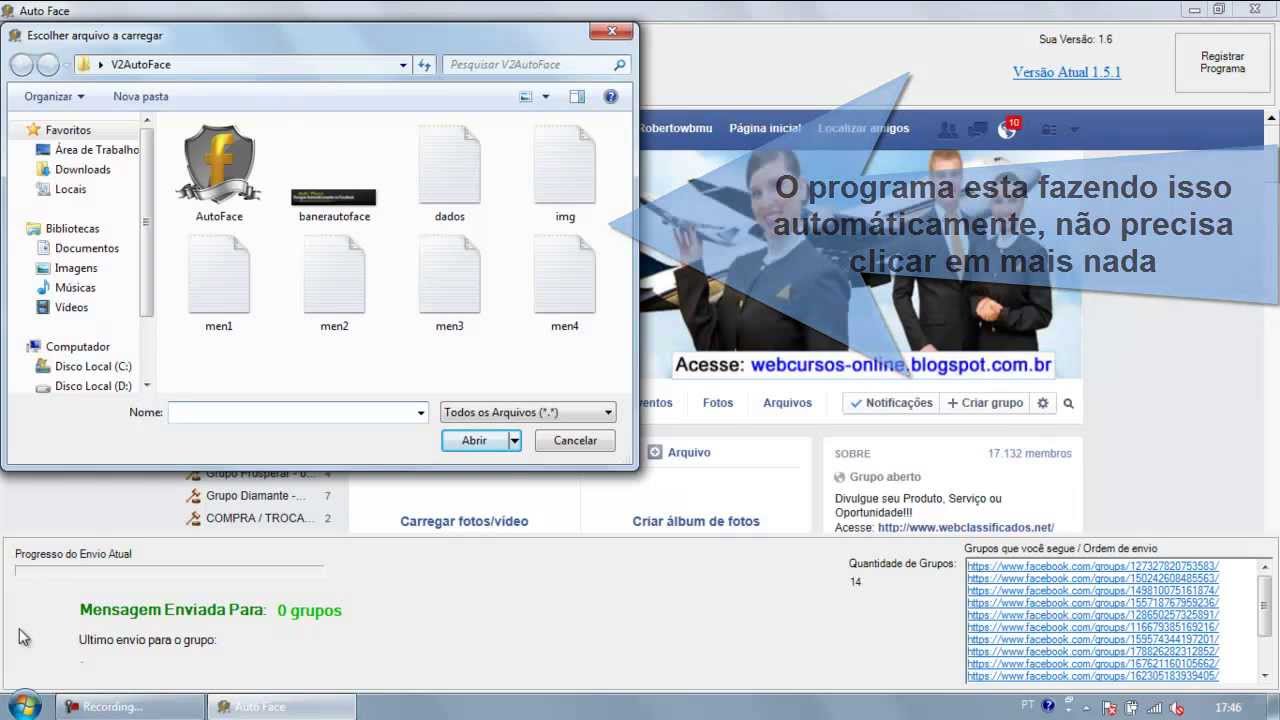Select the dados file icon
This screenshot has height=720, width=1280.
450,165
